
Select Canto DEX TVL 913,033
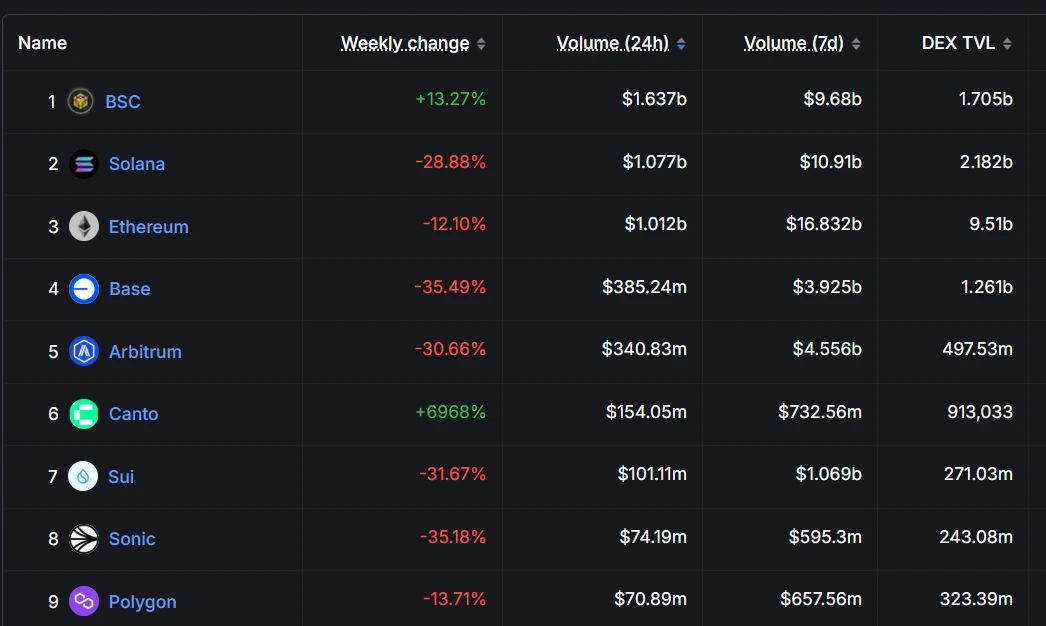(980, 412)
